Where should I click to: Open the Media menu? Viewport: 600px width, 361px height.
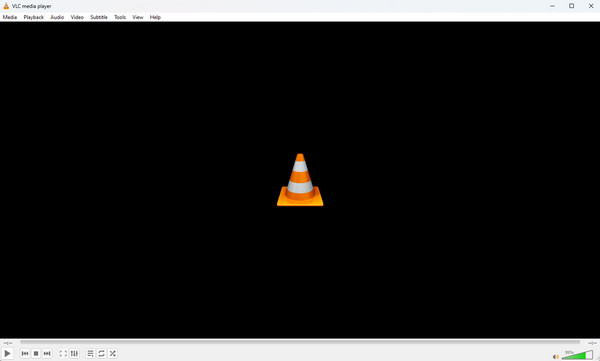point(10,17)
